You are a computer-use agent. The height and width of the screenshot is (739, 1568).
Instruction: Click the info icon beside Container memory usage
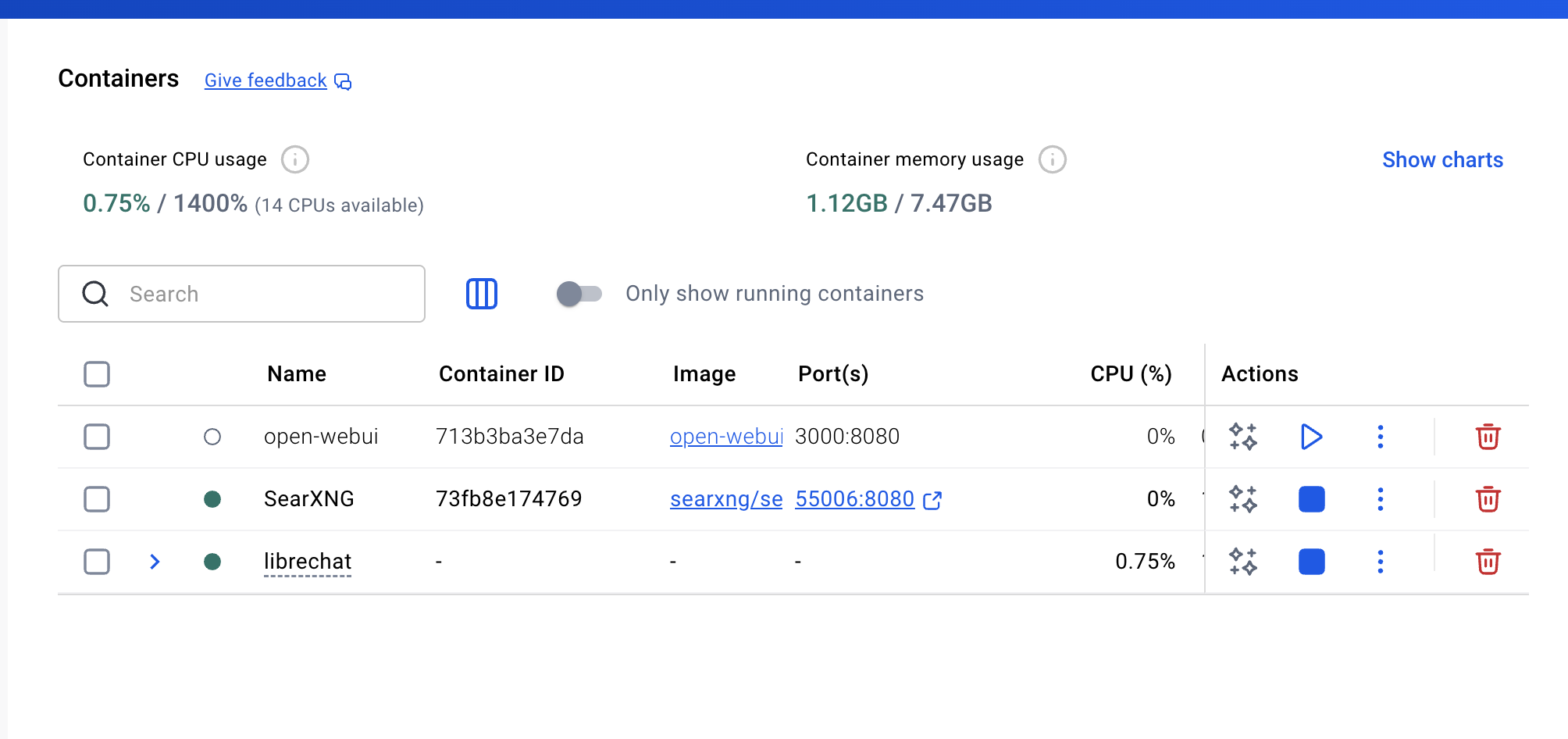point(1052,159)
